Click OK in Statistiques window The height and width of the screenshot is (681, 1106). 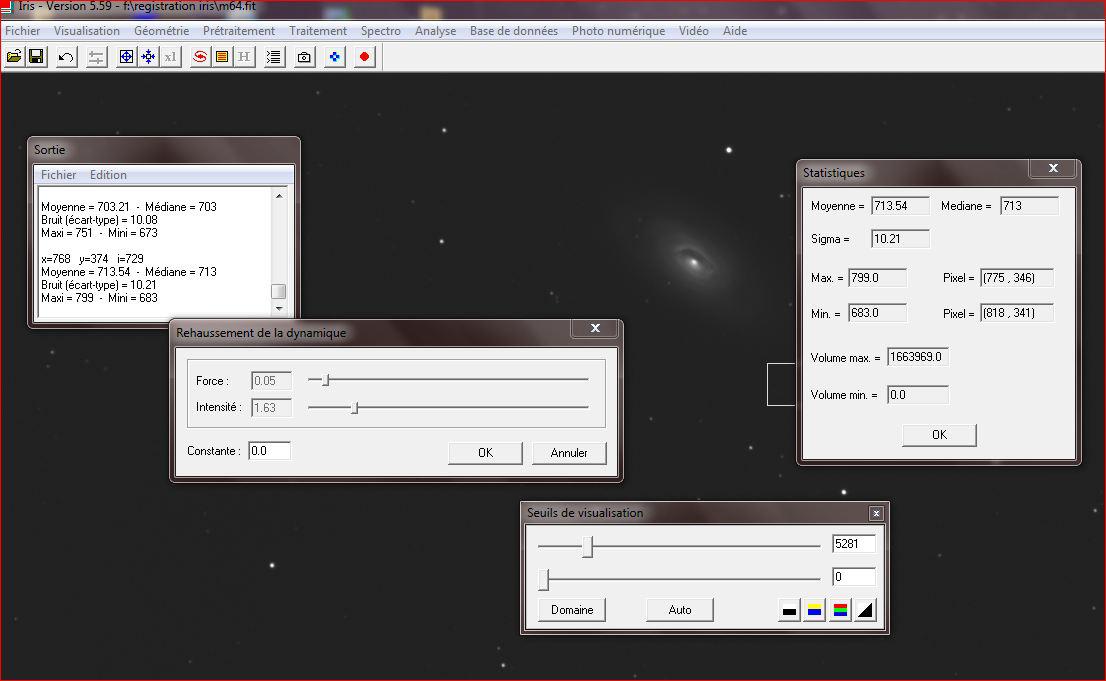tap(940, 435)
